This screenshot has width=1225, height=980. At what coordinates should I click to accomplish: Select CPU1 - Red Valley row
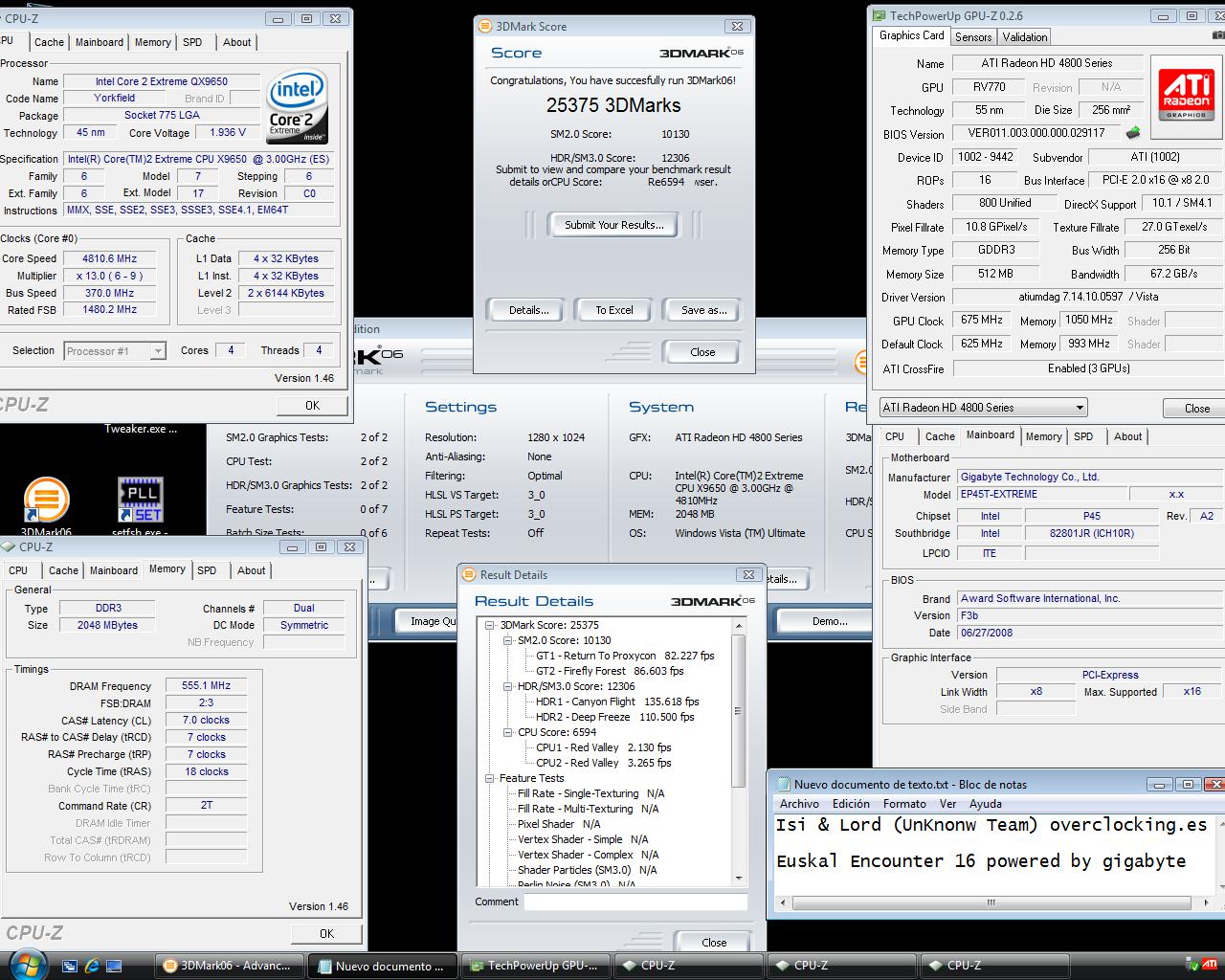click(x=603, y=747)
